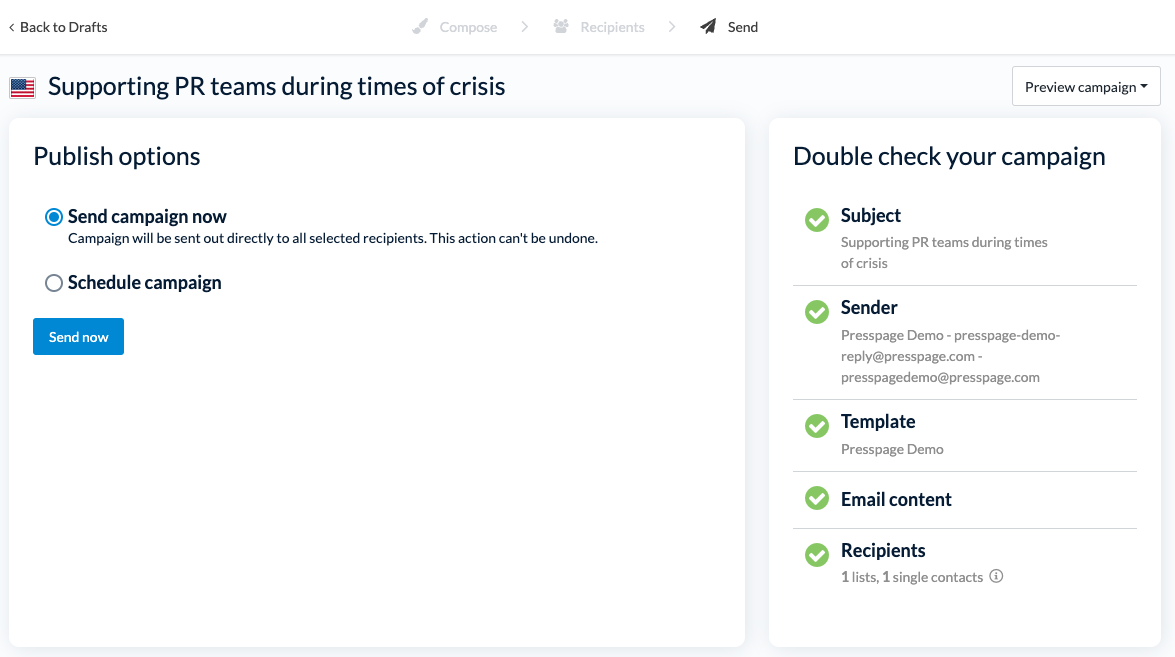
Task: Go to the Recipients step
Action: (612, 27)
